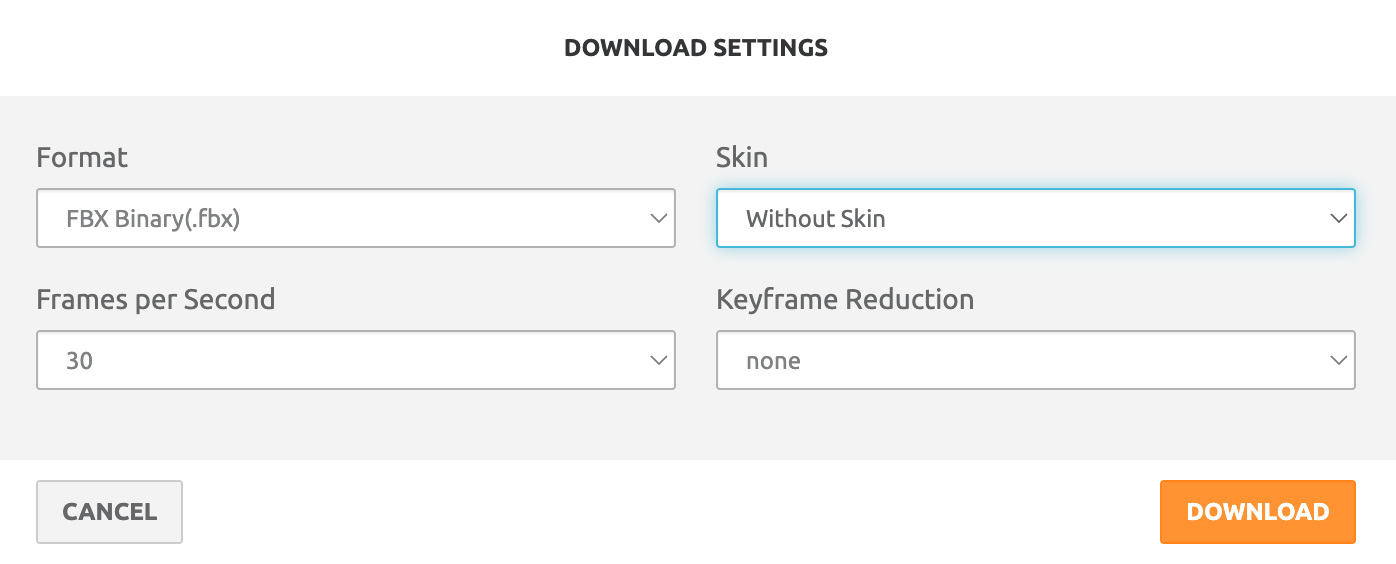Click the "30" frames value

pos(79,360)
